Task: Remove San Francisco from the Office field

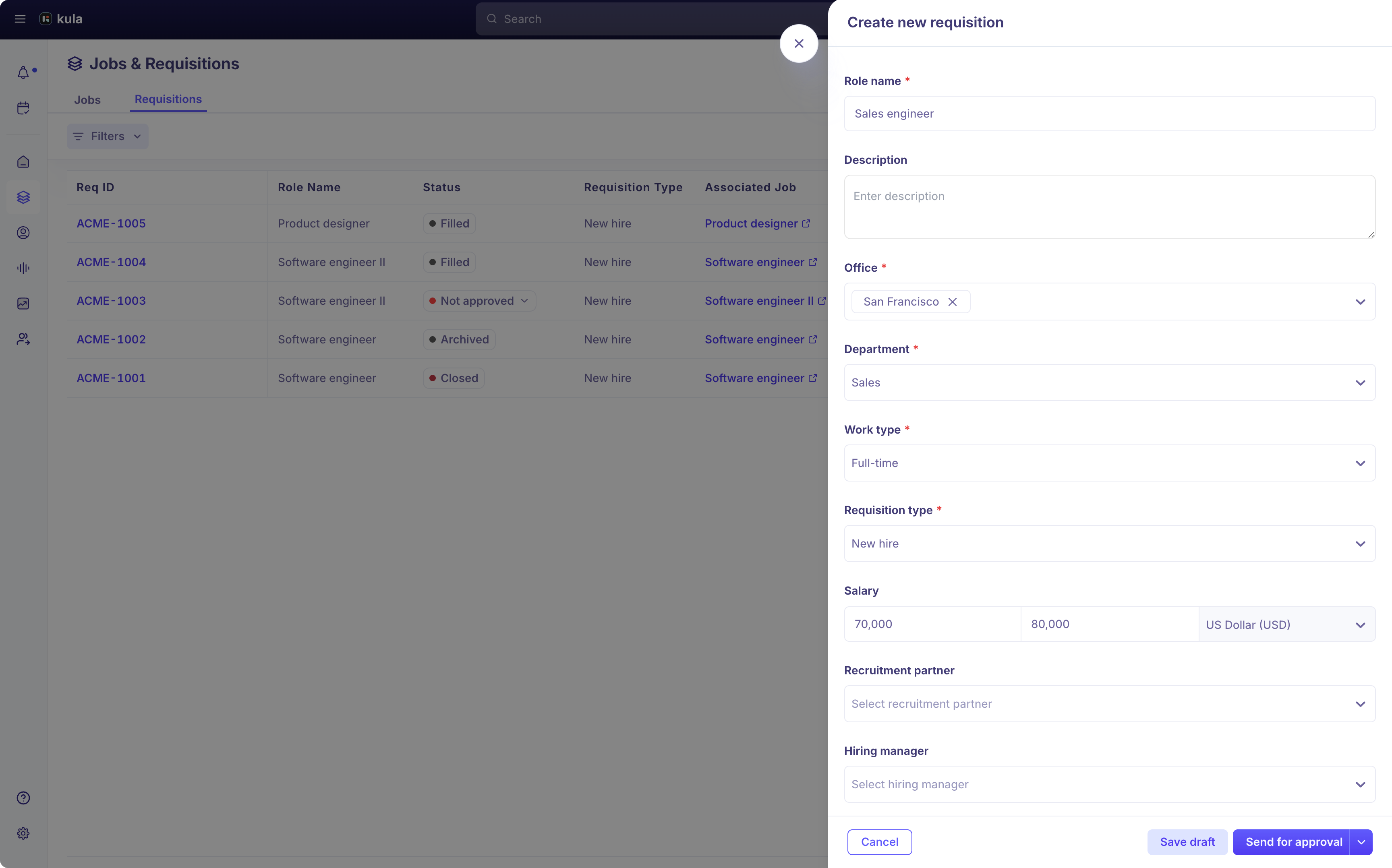Action: point(952,302)
